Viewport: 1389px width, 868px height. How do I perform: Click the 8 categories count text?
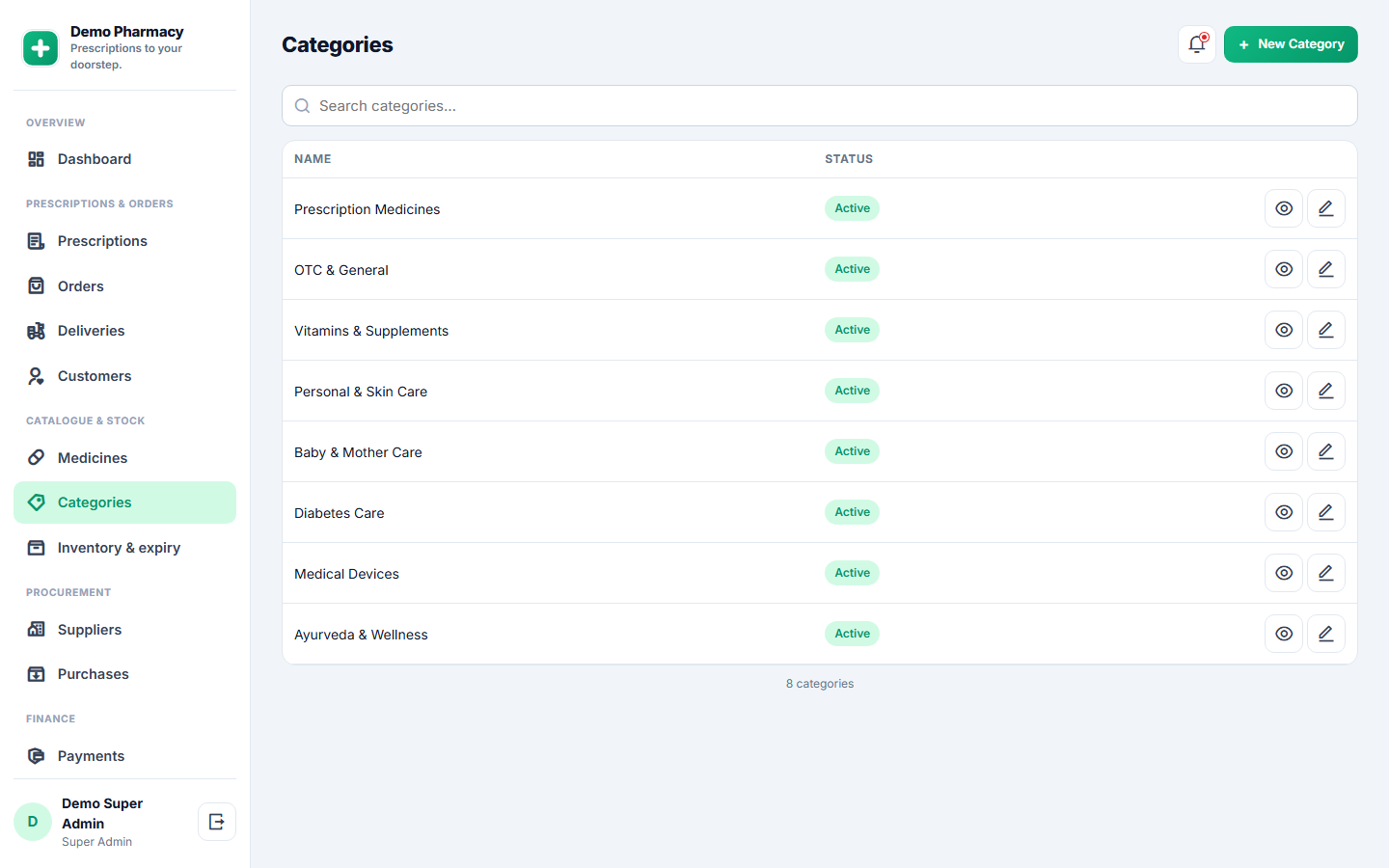point(820,684)
